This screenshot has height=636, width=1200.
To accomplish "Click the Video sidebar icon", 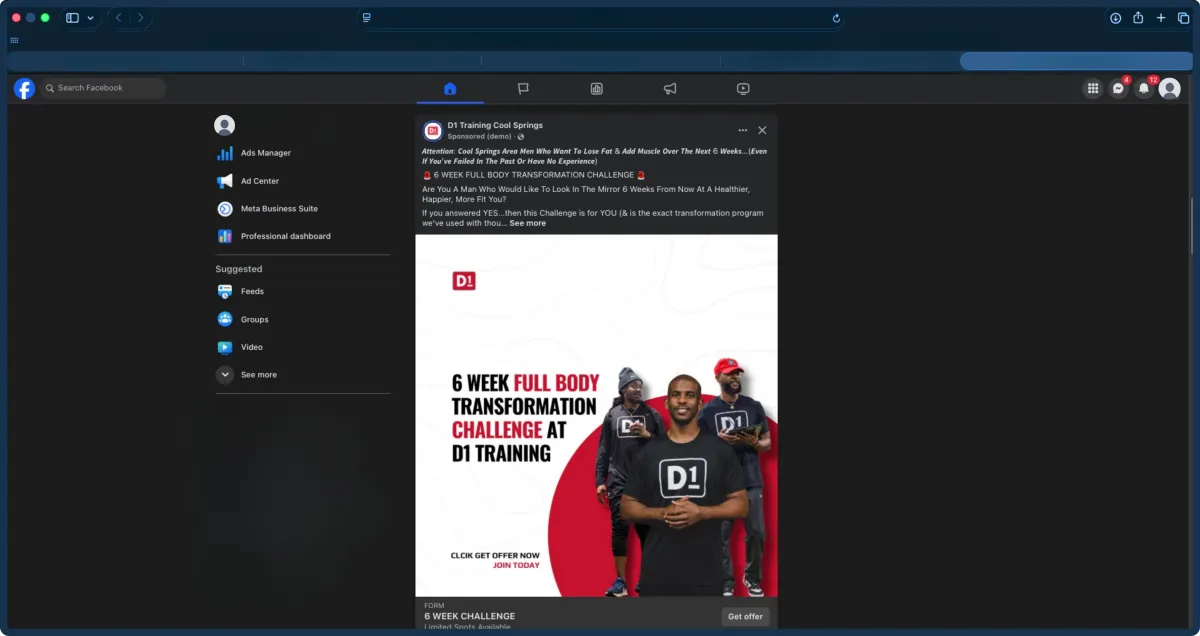I will [x=225, y=347].
